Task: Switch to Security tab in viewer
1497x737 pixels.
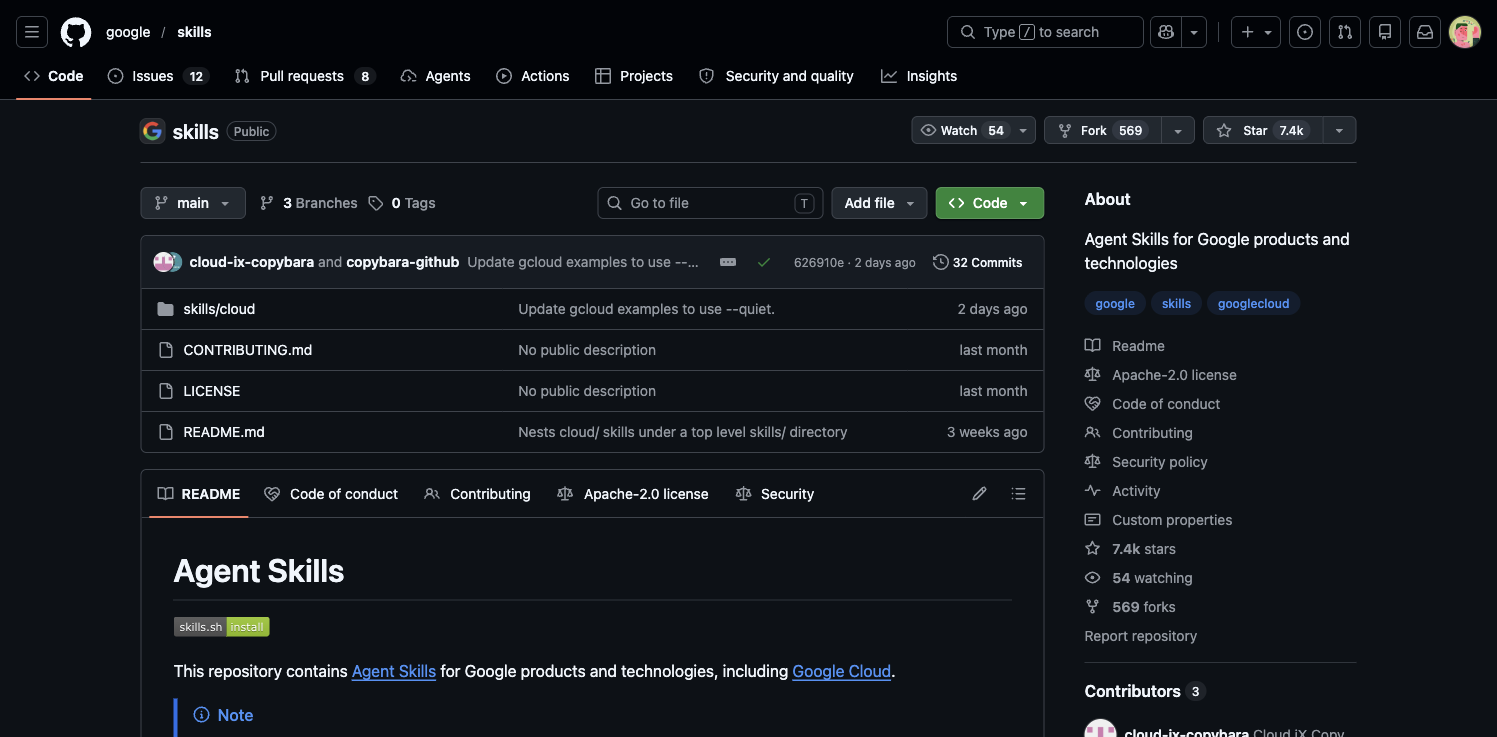Action: (775, 494)
